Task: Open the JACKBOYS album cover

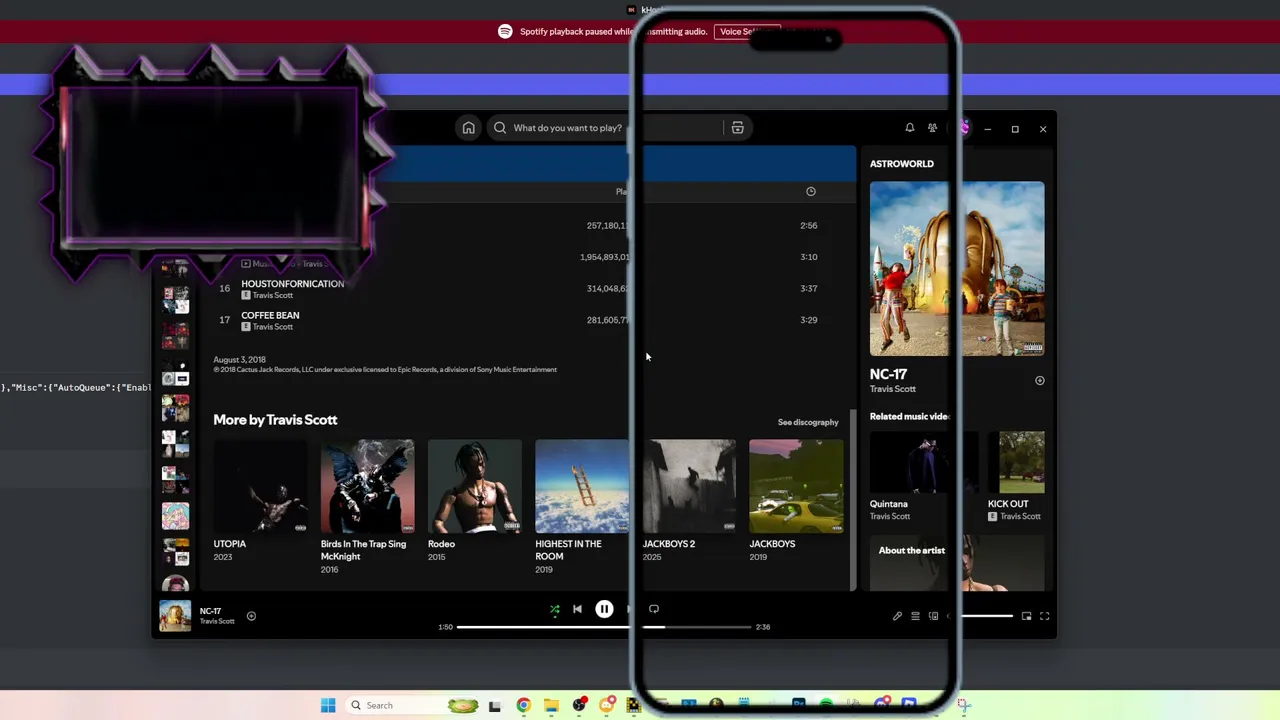Action: click(796, 486)
